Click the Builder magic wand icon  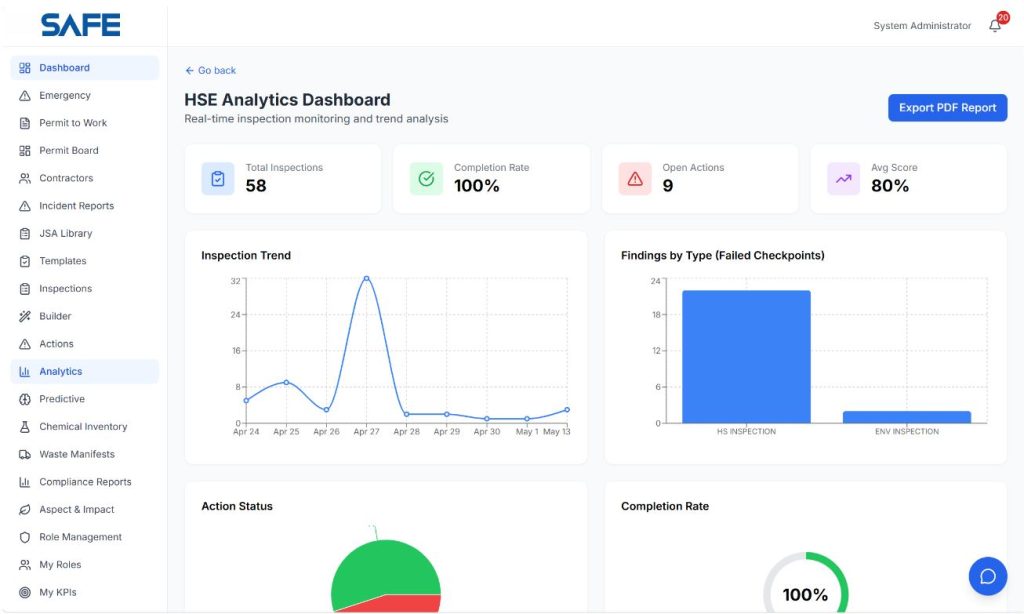click(x=25, y=316)
